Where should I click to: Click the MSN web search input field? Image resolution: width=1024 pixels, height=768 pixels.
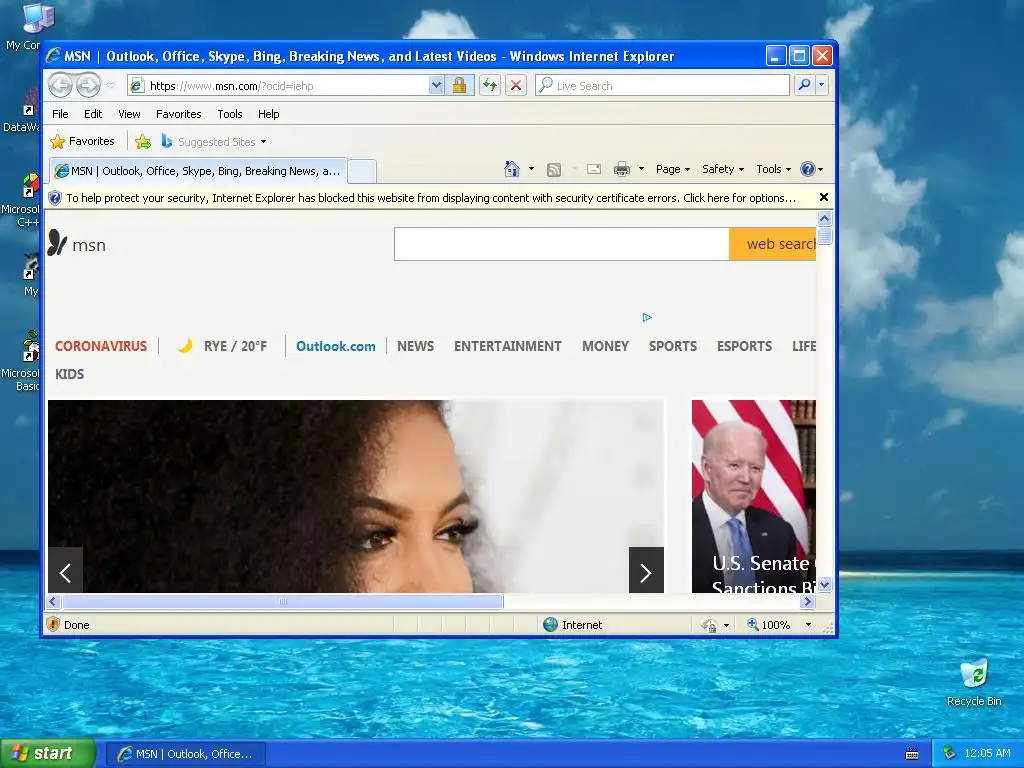(562, 244)
